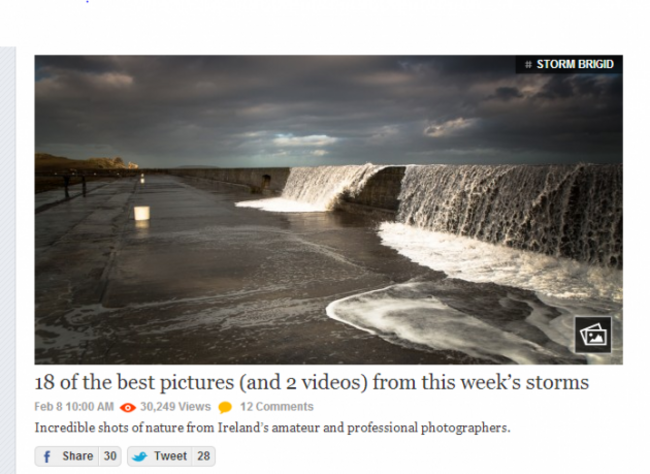The height and width of the screenshot is (474, 650).
Task: Click the Facebook f logo icon
Action: [x=47, y=457]
